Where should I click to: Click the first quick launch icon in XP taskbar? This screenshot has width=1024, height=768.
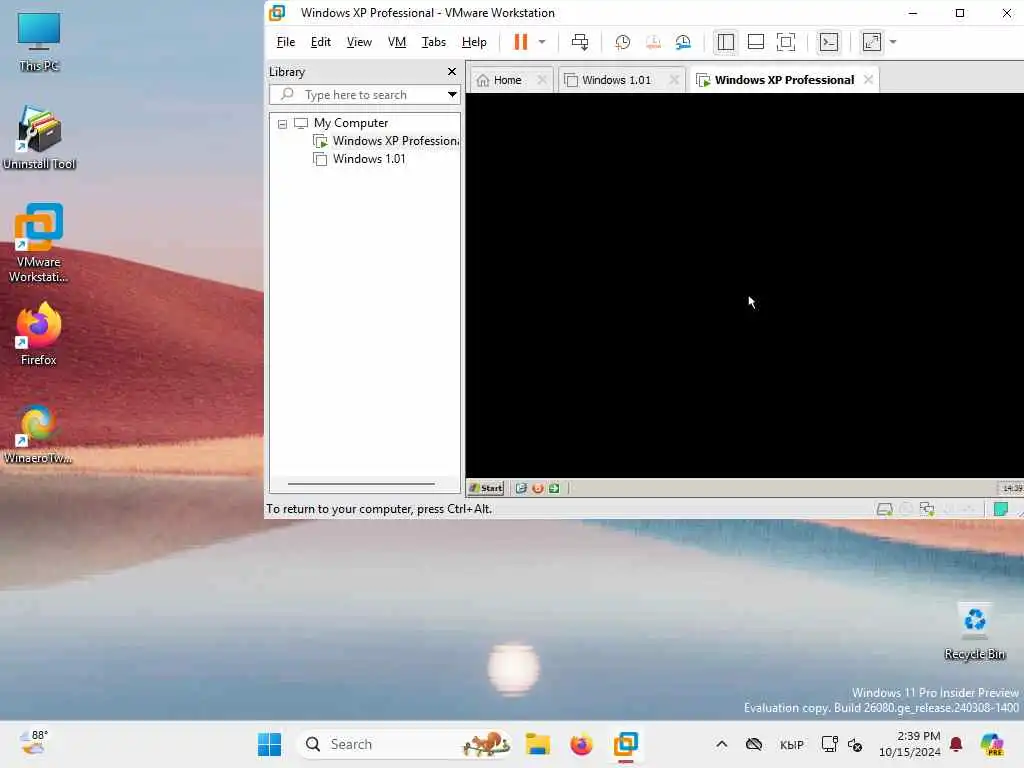click(x=520, y=488)
